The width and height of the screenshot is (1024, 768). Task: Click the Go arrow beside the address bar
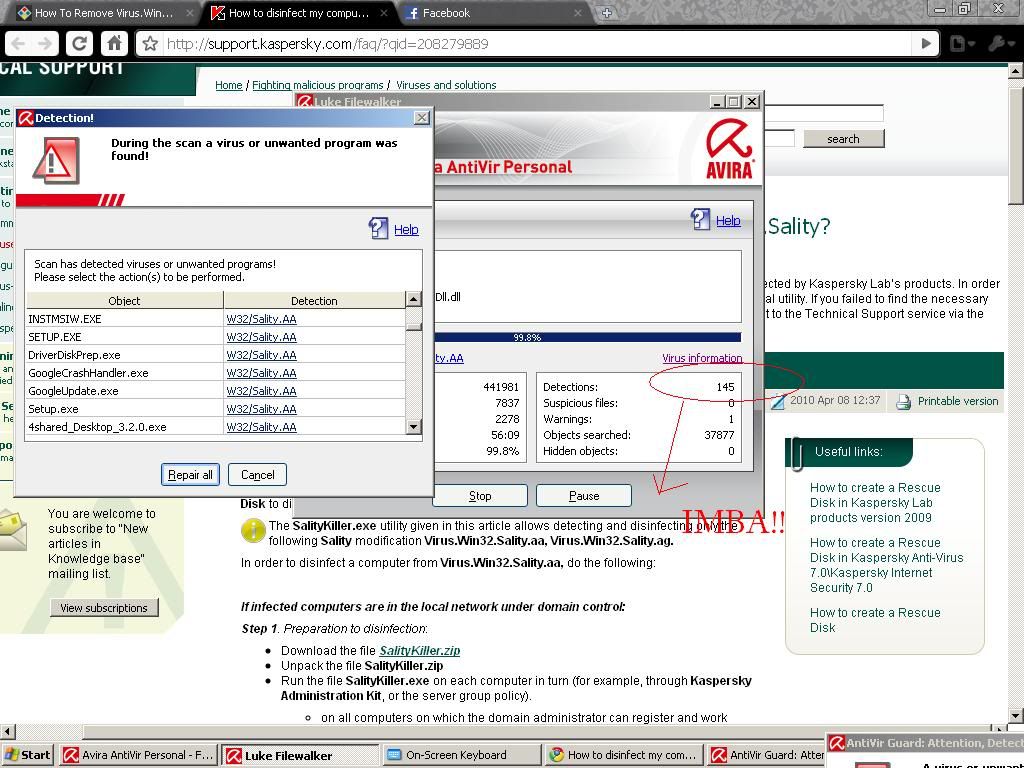click(925, 44)
